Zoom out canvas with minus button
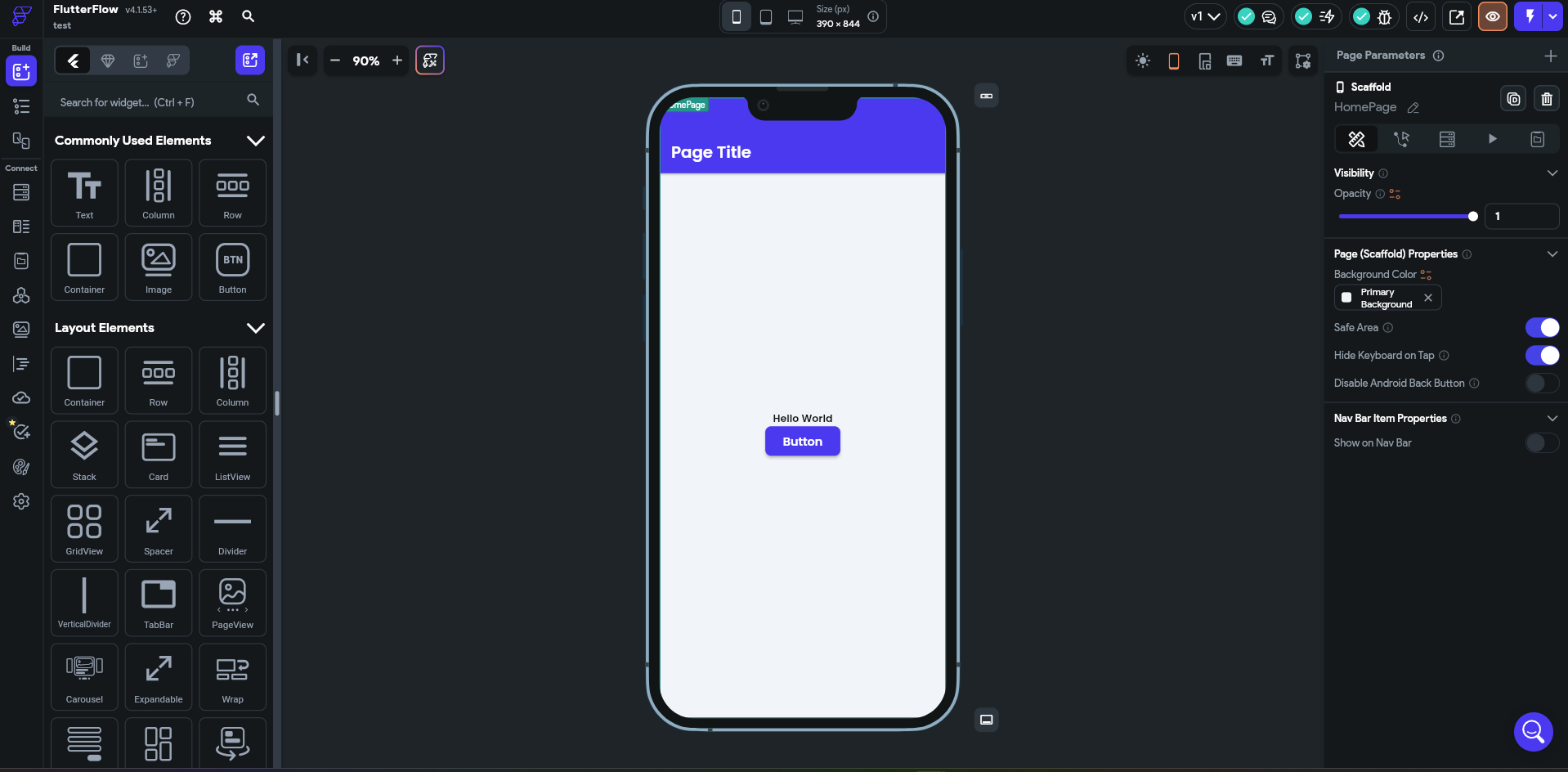This screenshot has height=772, width=1568. (335, 61)
